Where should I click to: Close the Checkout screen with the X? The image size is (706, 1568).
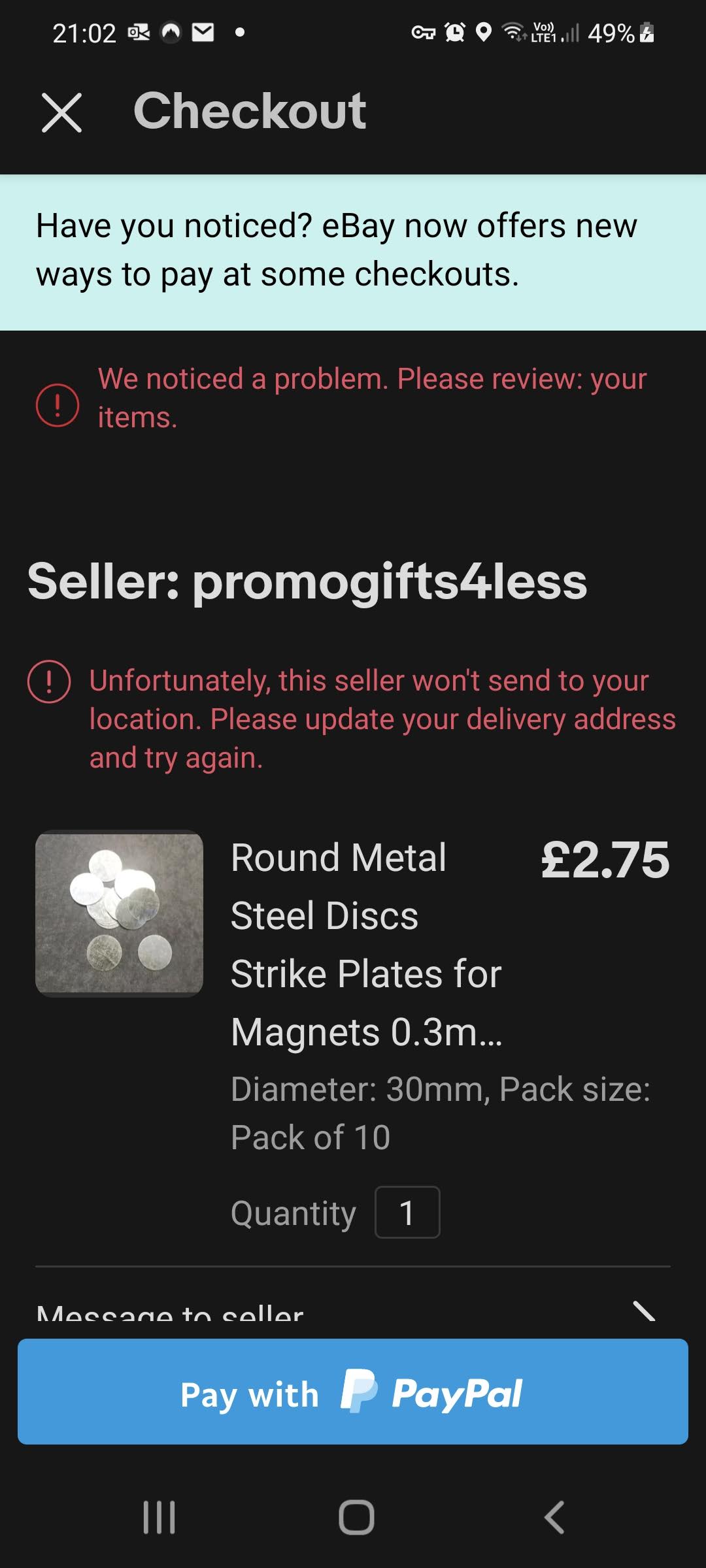click(61, 112)
